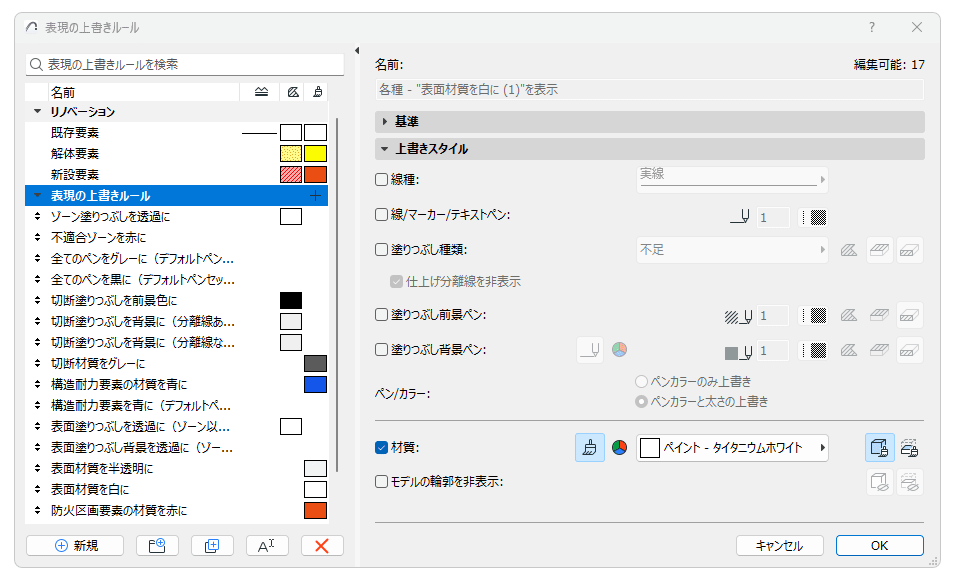Click the 新規 button
The image size is (957, 579).
tap(76, 546)
